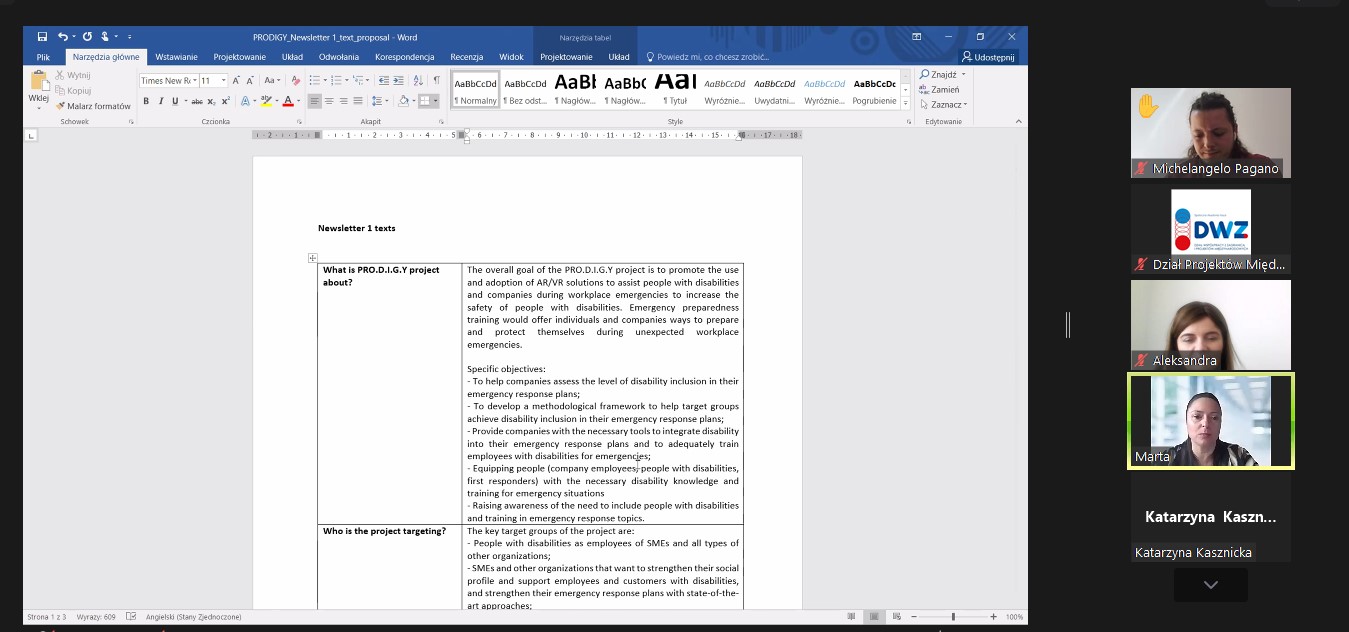Select Malarz formatów format painter
1349x632 pixels.
[x=93, y=106]
